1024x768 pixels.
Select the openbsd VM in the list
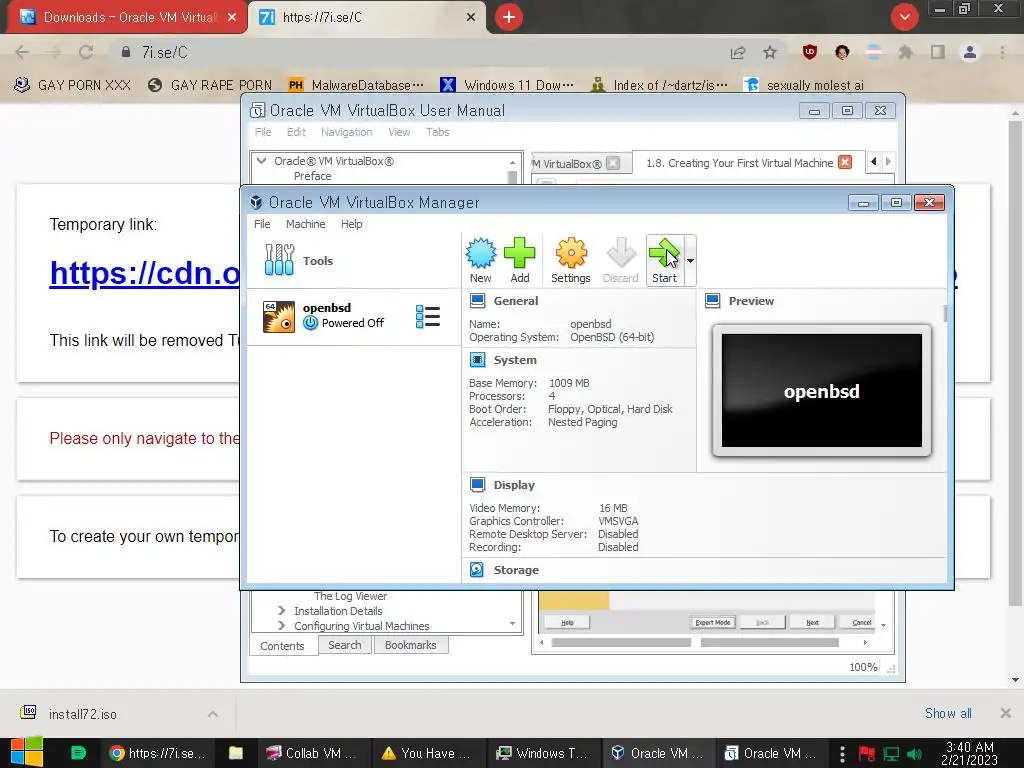tap(353, 316)
